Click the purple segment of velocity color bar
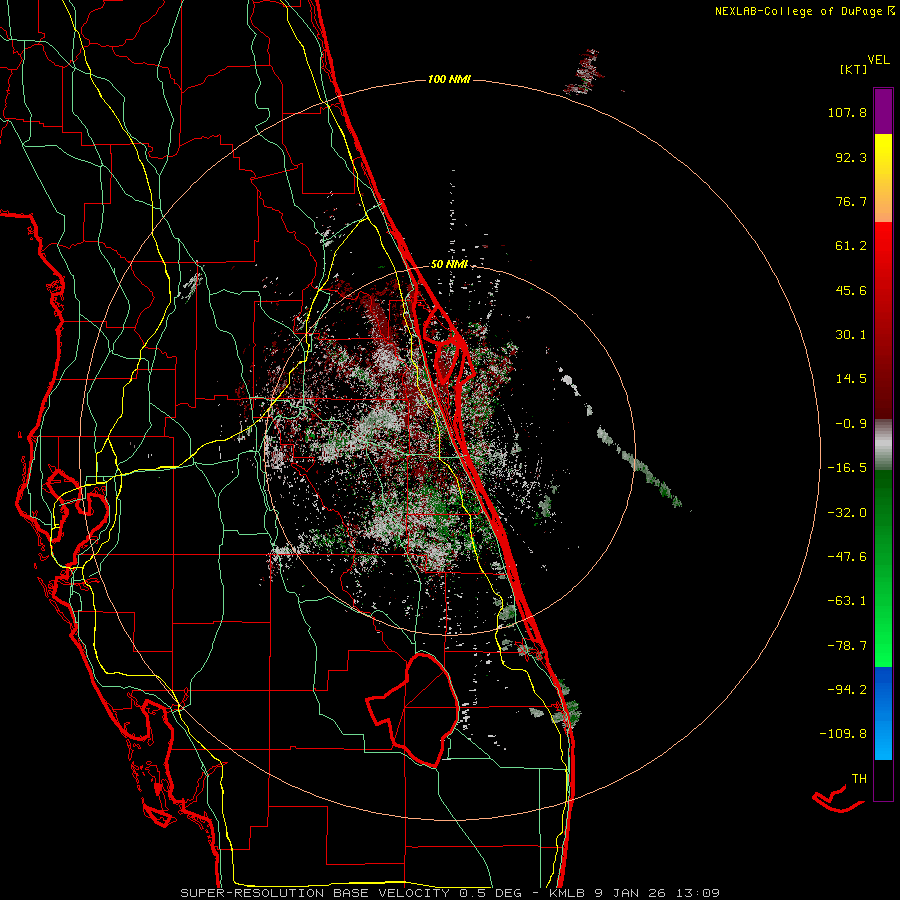The height and width of the screenshot is (900, 900). pyautogui.click(x=883, y=111)
